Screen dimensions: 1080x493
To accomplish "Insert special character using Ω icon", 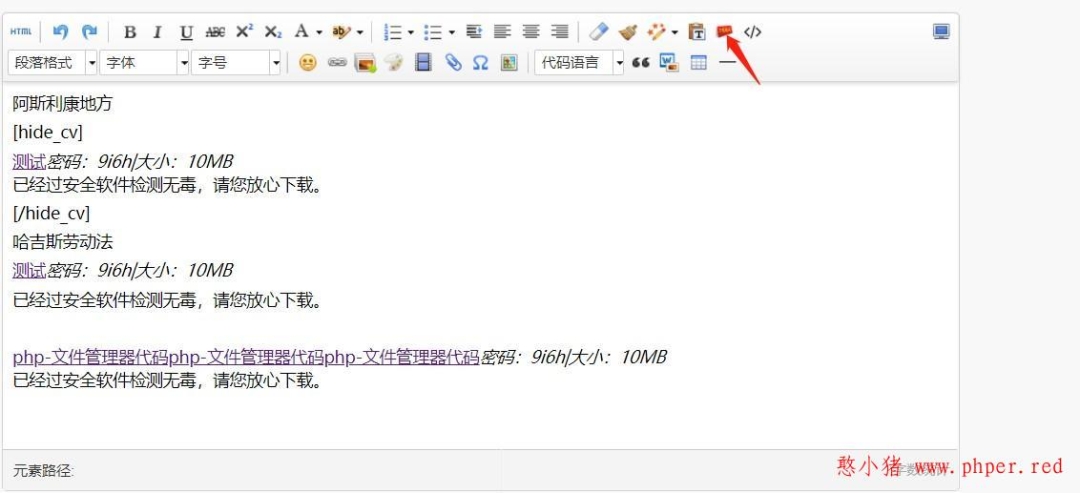I will point(480,63).
